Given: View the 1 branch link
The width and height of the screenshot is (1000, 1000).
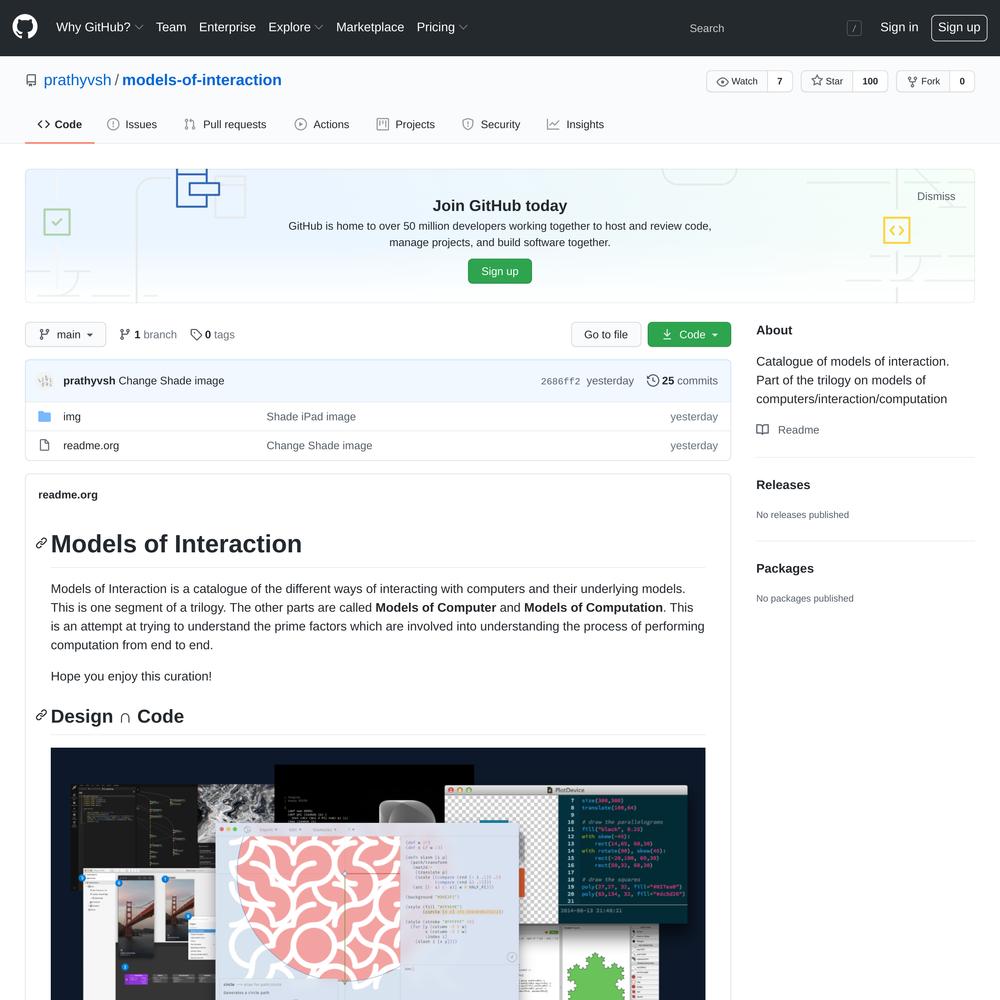Looking at the screenshot, I should [148, 335].
